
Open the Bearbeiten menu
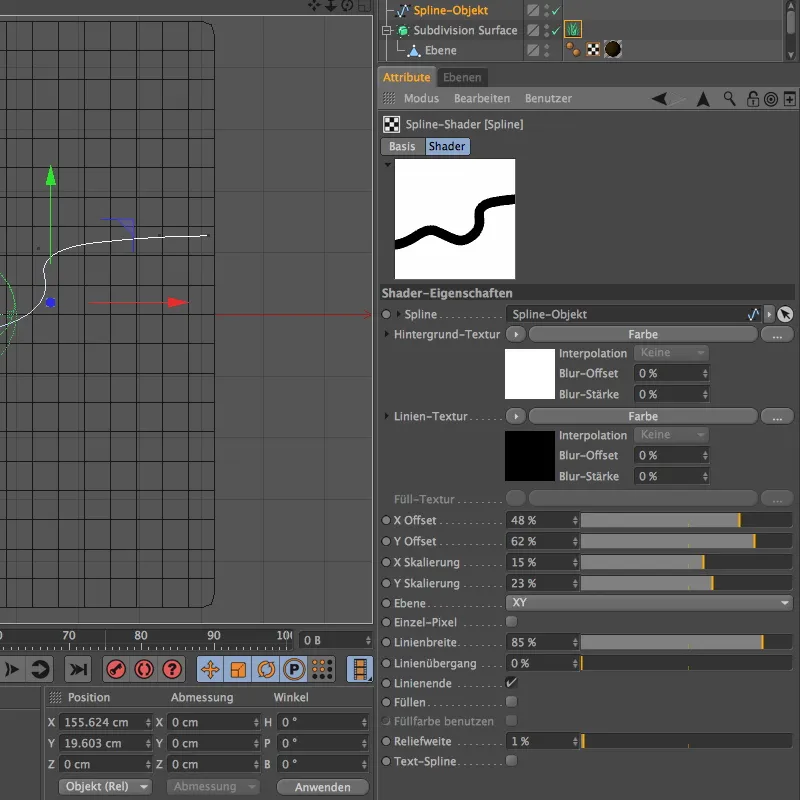pyautogui.click(x=482, y=99)
